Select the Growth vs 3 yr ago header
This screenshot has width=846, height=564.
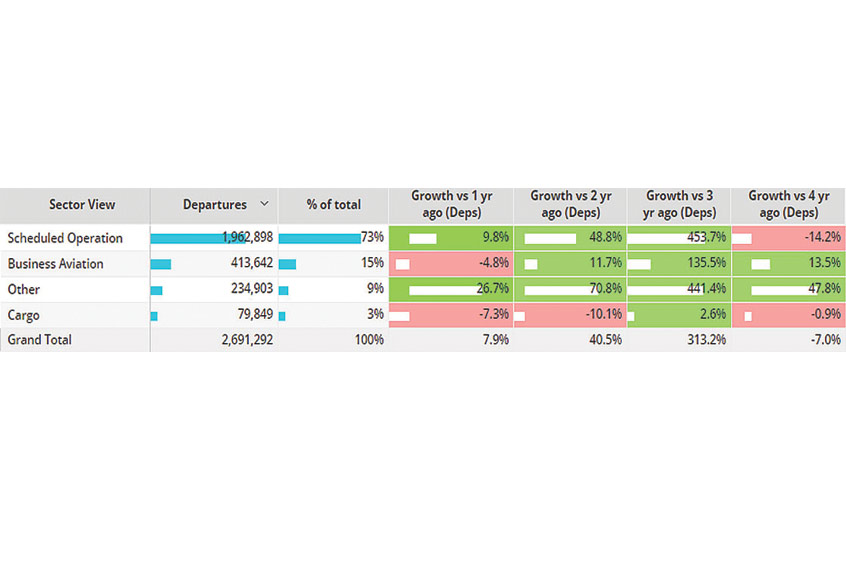click(680, 204)
